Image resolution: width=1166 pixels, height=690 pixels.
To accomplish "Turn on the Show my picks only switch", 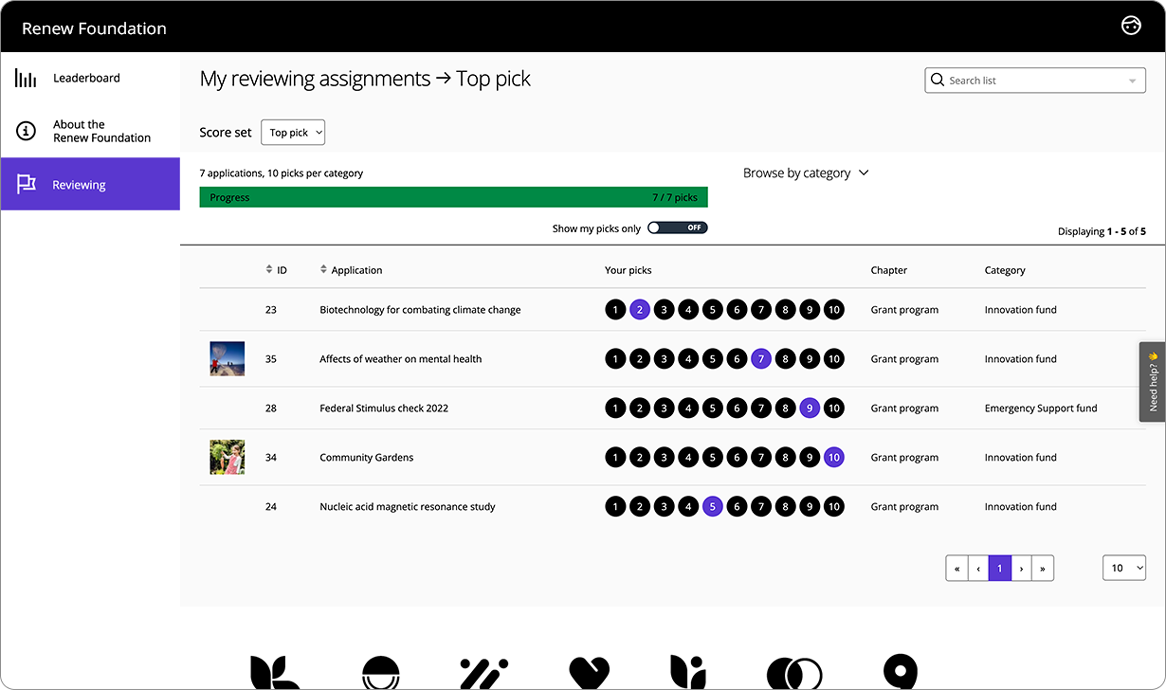I will [677, 227].
